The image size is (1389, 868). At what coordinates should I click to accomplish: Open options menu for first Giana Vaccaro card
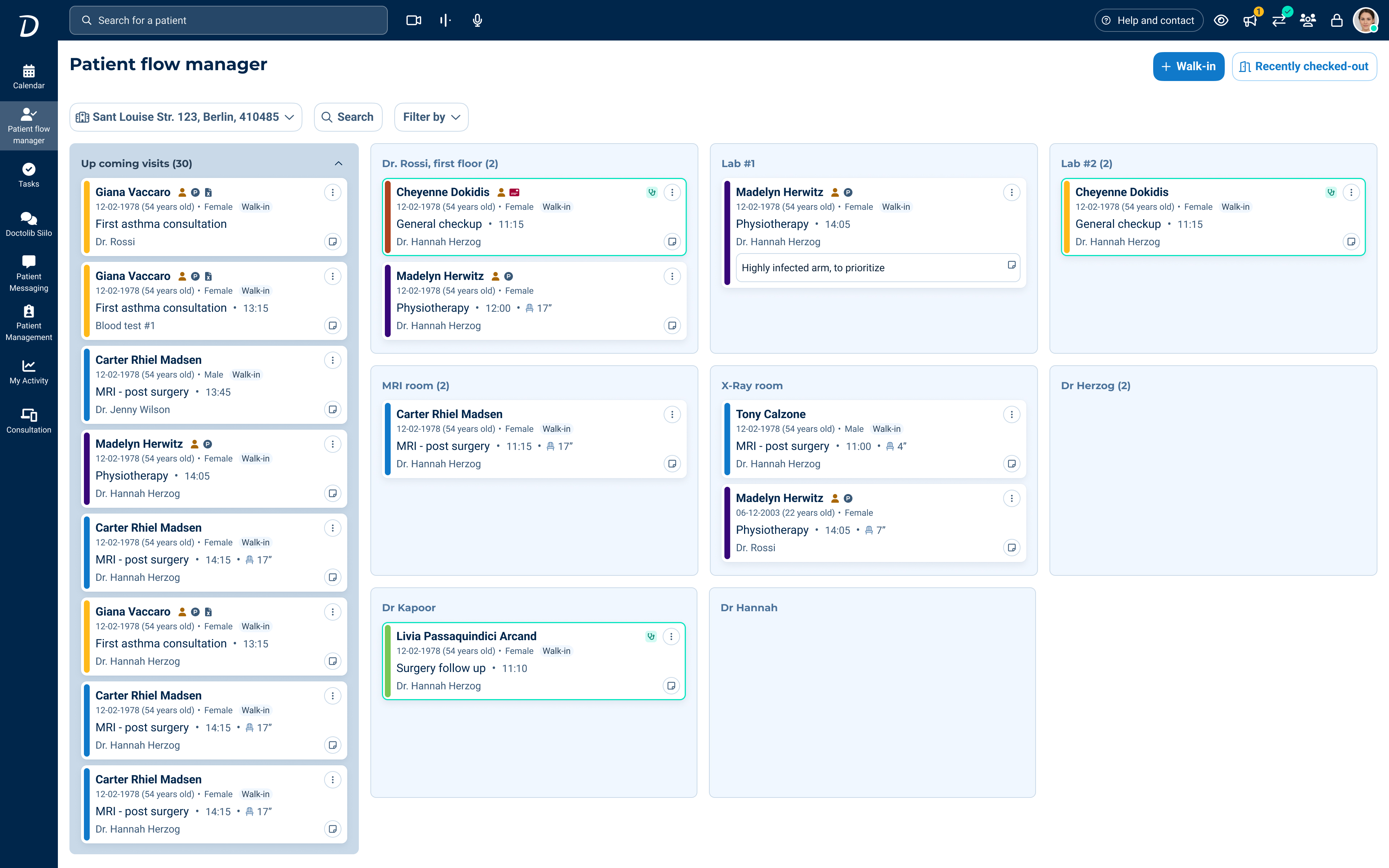[x=332, y=192]
